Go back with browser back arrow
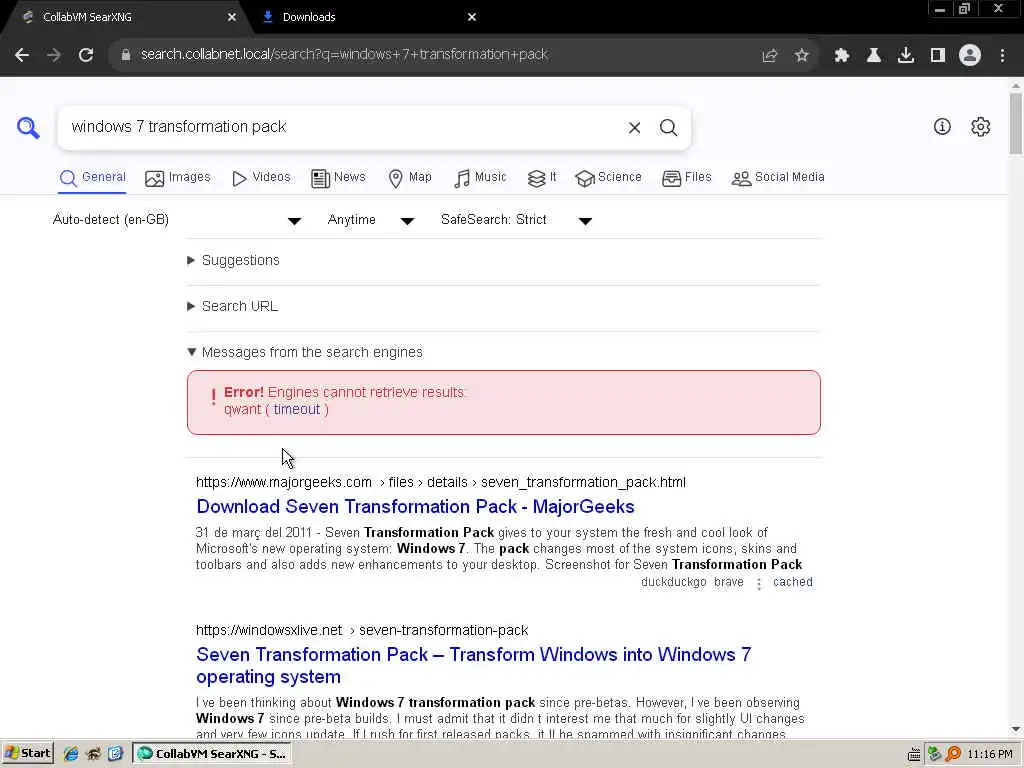This screenshot has height=768, width=1024. pos(22,55)
